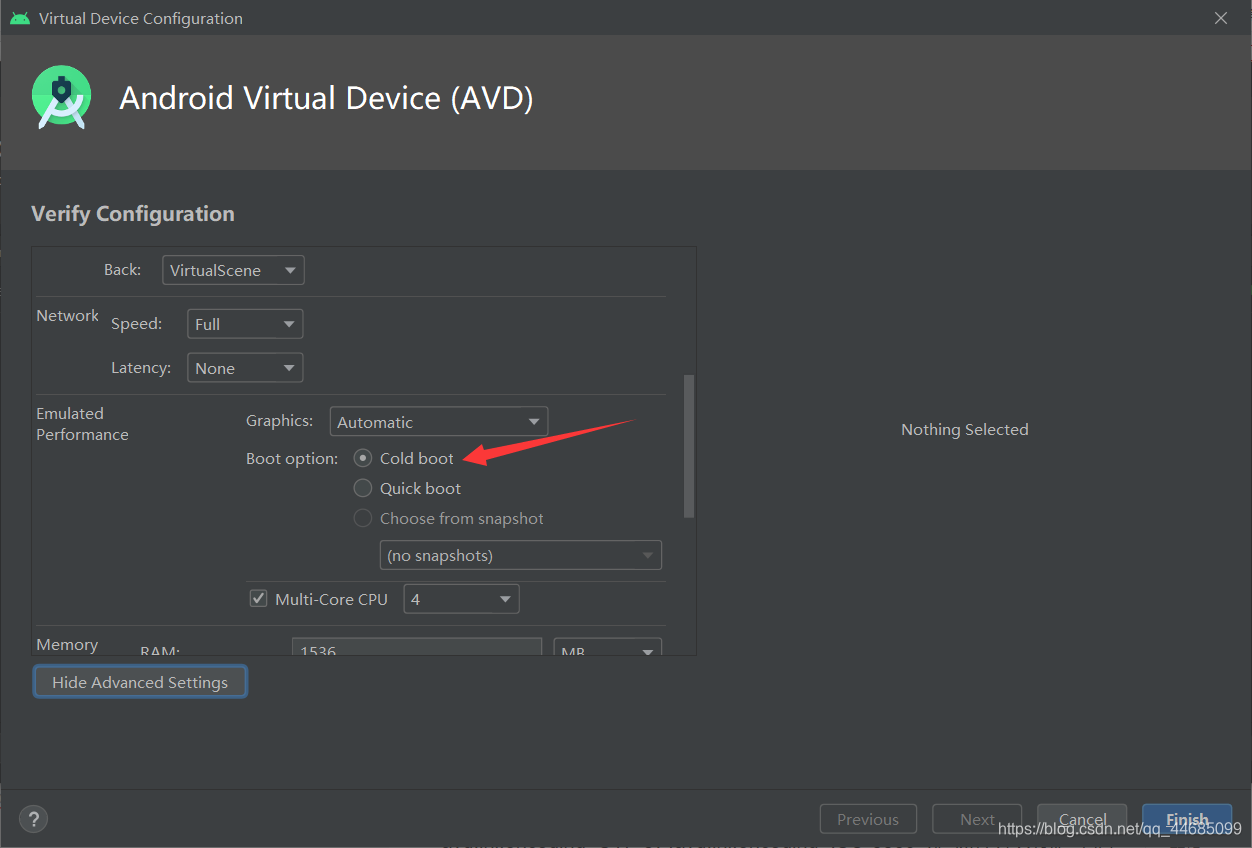
Task: Open the Graphics Automatic dropdown
Action: coord(439,422)
